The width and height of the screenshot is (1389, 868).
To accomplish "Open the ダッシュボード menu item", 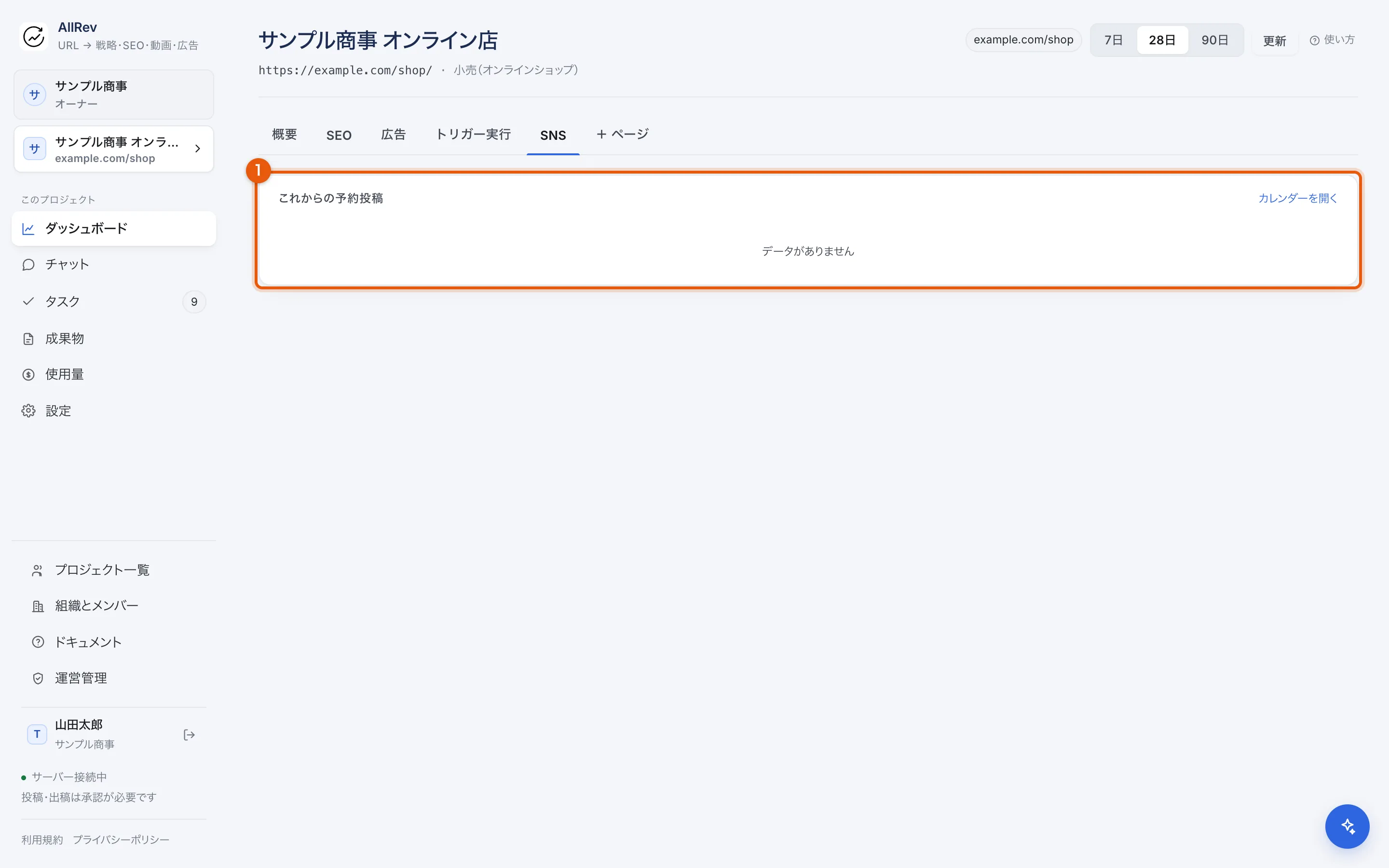I will pyautogui.click(x=114, y=229).
